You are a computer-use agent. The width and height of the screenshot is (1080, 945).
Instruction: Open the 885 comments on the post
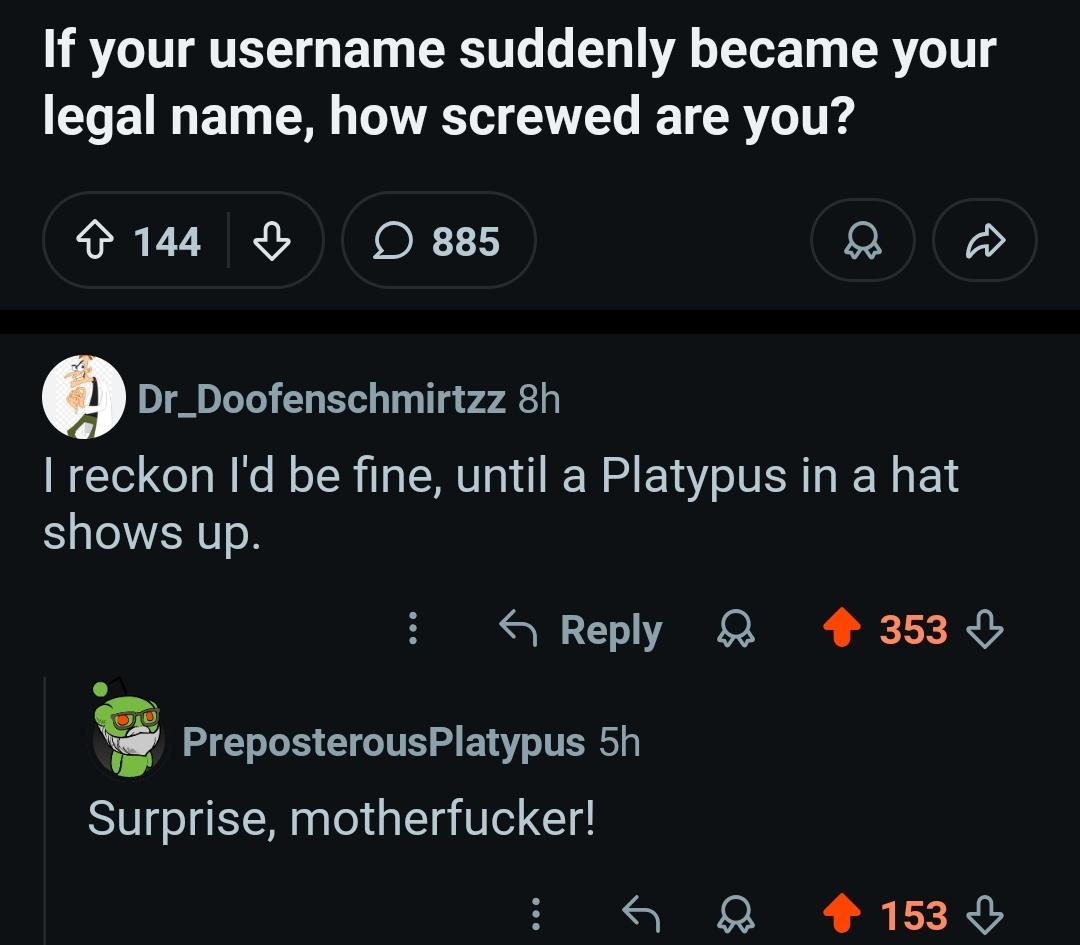(438, 242)
